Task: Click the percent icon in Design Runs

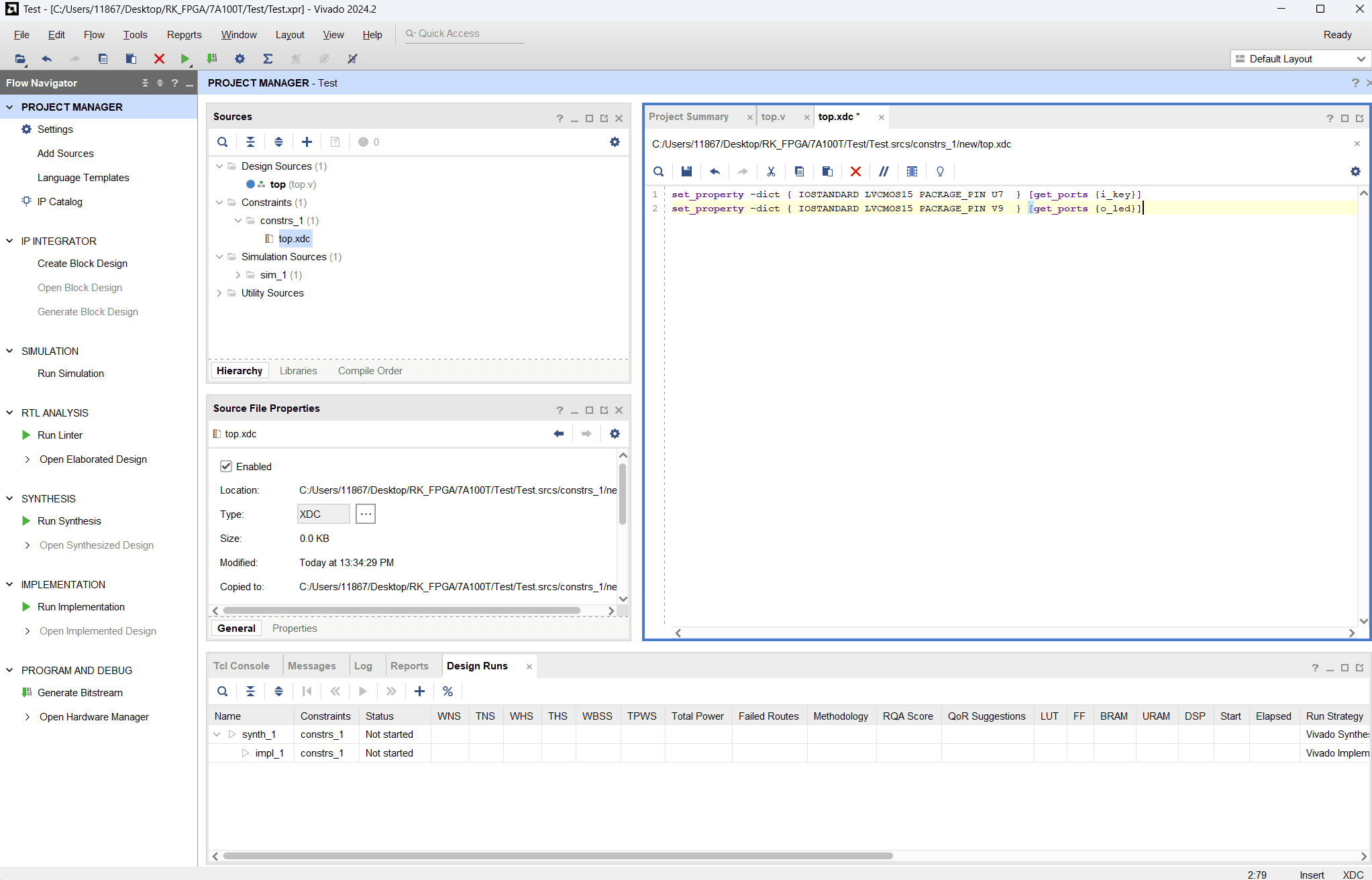Action: [447, 692]
